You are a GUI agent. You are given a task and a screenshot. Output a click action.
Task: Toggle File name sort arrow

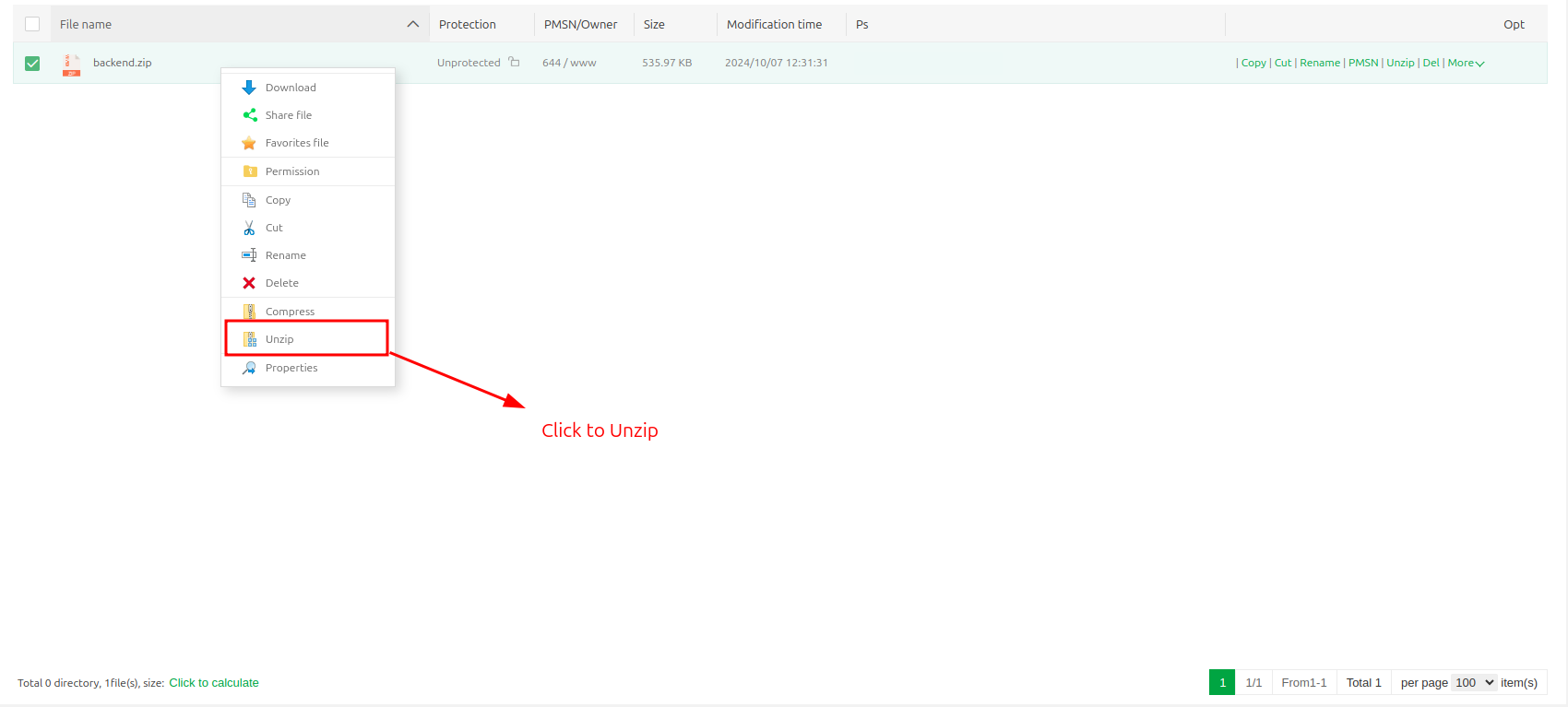click(x=413, y=24)
